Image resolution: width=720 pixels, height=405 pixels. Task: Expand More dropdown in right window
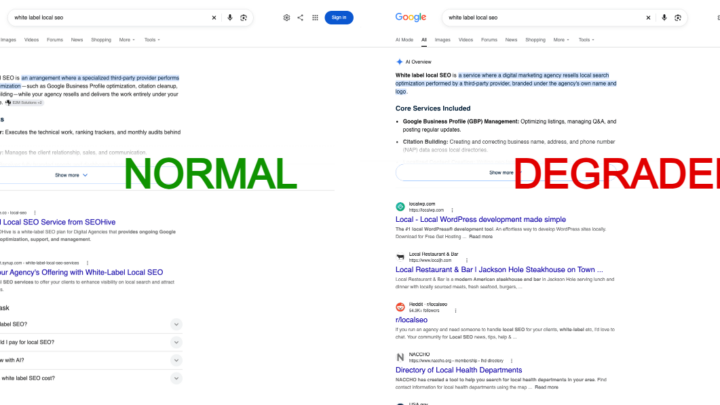pos(561,40)
